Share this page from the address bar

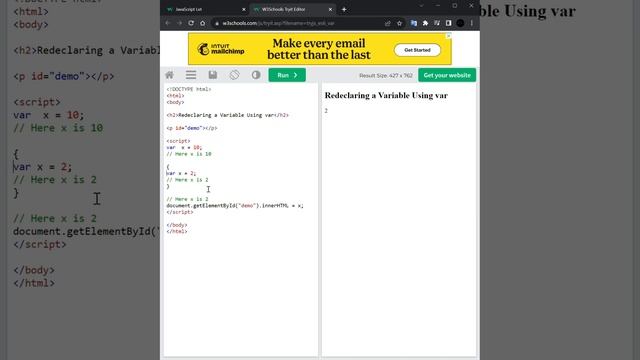(x=388, y=23)
